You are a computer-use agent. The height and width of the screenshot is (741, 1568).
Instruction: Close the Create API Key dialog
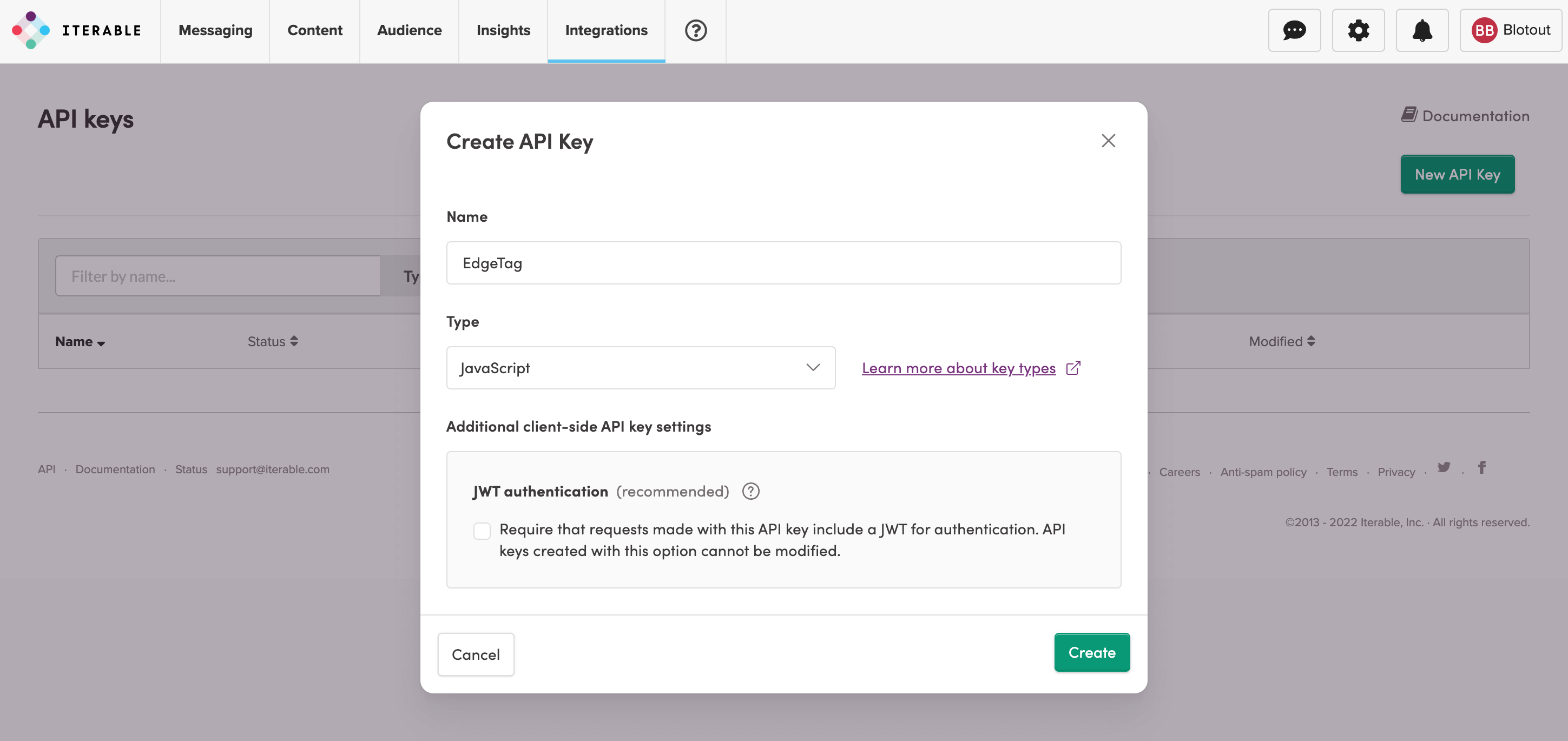pos(1108,141)
